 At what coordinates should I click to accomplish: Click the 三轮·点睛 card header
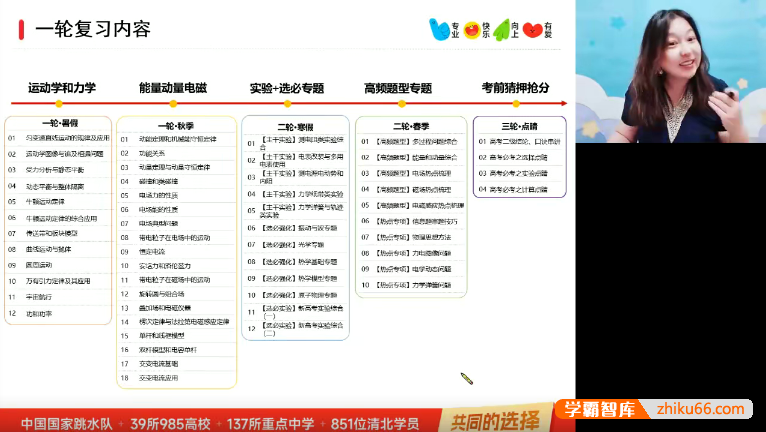(519, 127)
